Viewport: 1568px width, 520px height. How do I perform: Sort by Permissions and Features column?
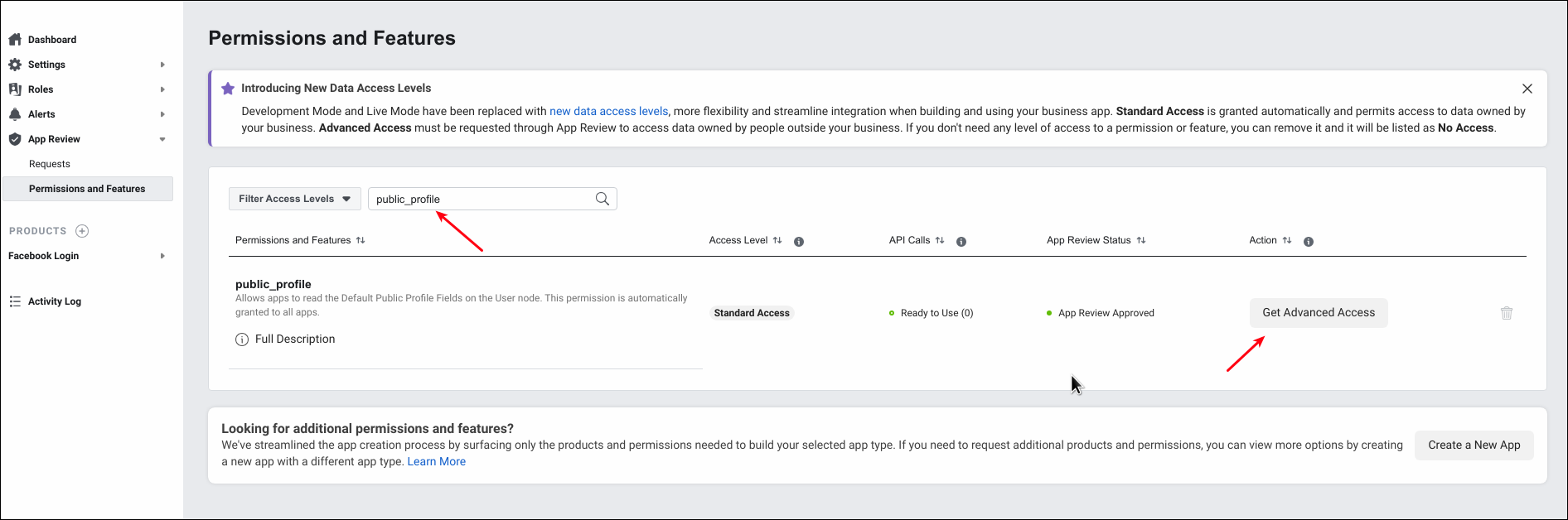pyautogui.click(x=361, y=240)
